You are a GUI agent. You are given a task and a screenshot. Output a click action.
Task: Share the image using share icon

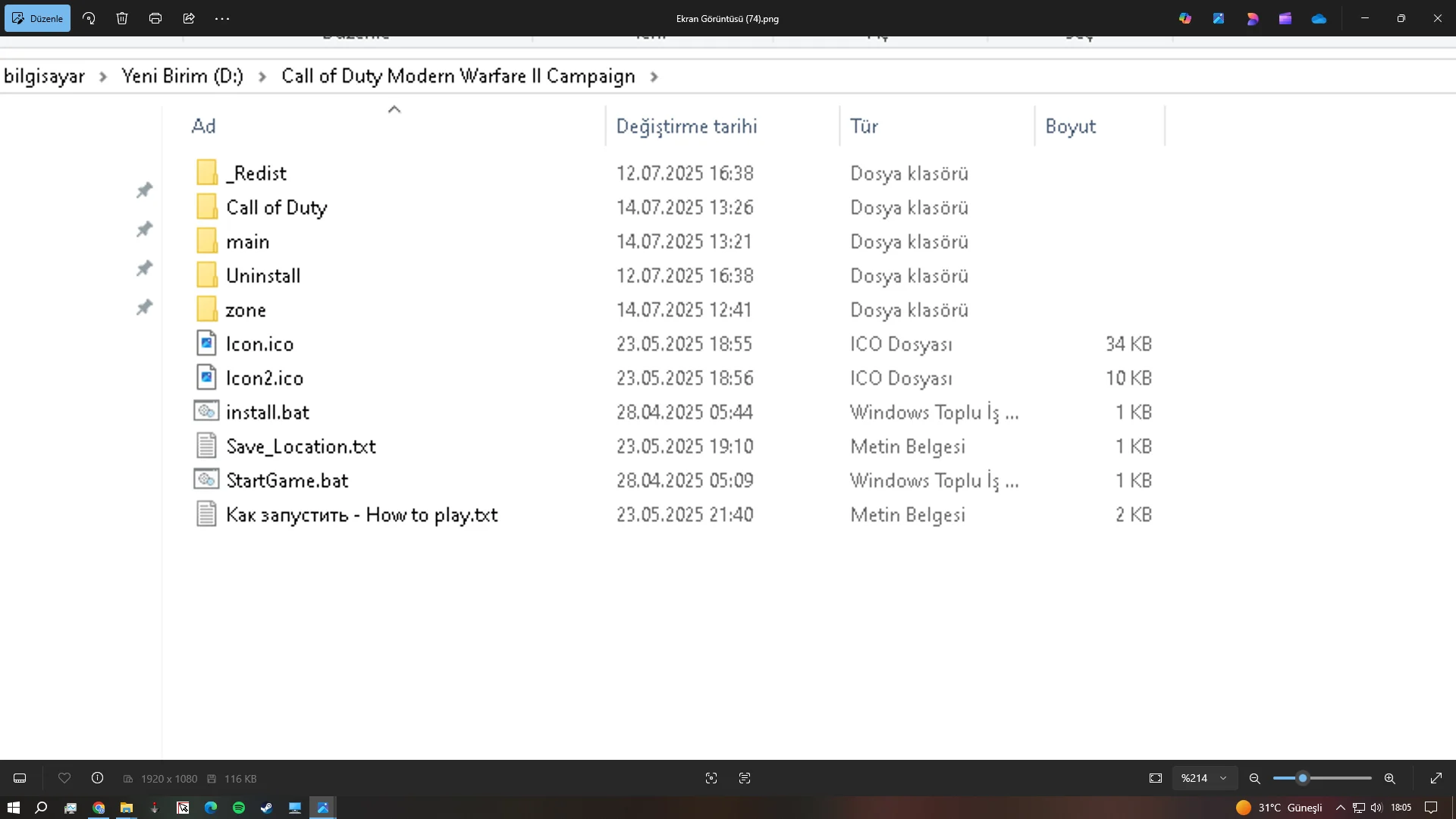click(189, 18)
